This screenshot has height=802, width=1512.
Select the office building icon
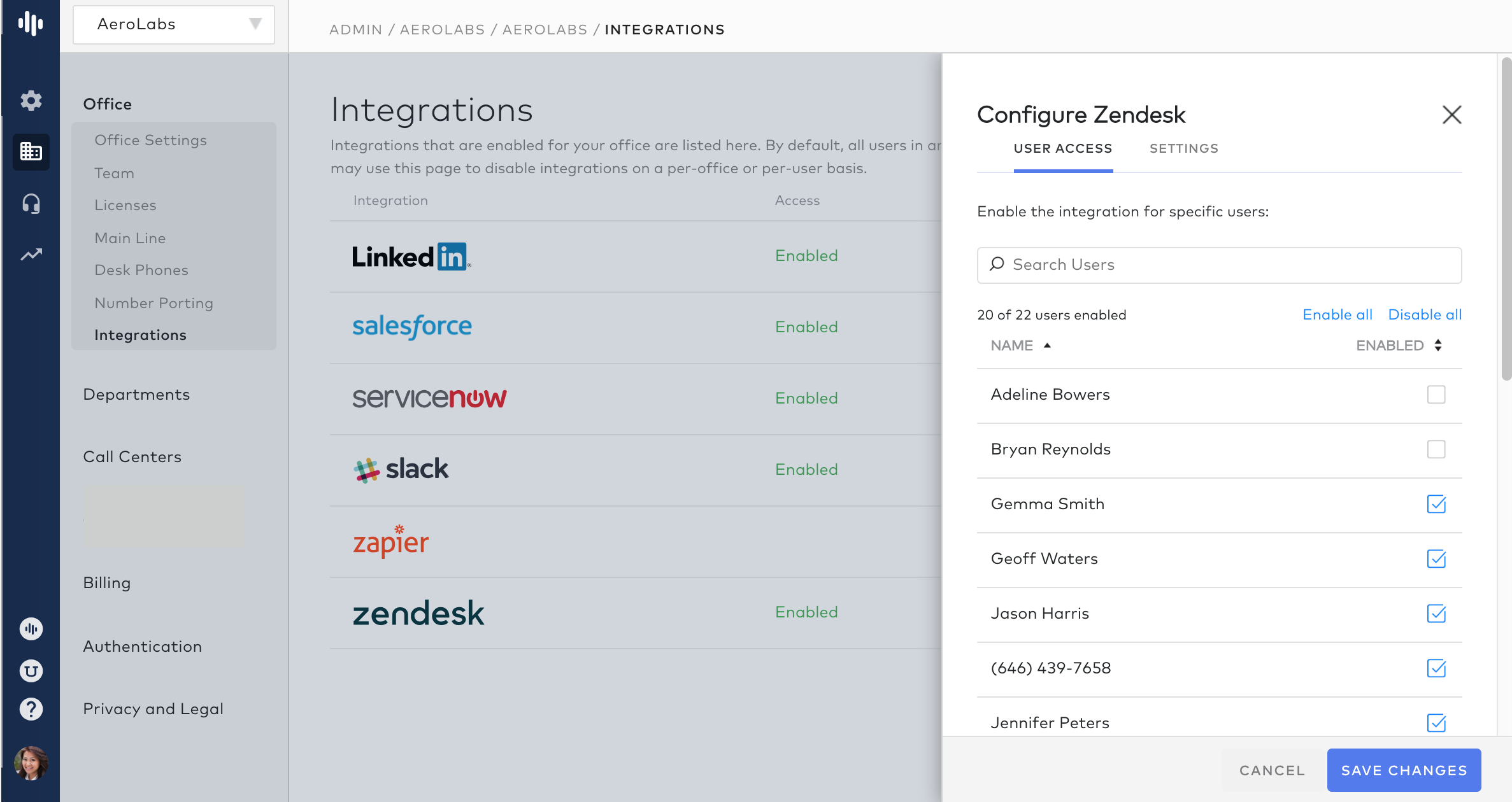click(x=31, y=151)
